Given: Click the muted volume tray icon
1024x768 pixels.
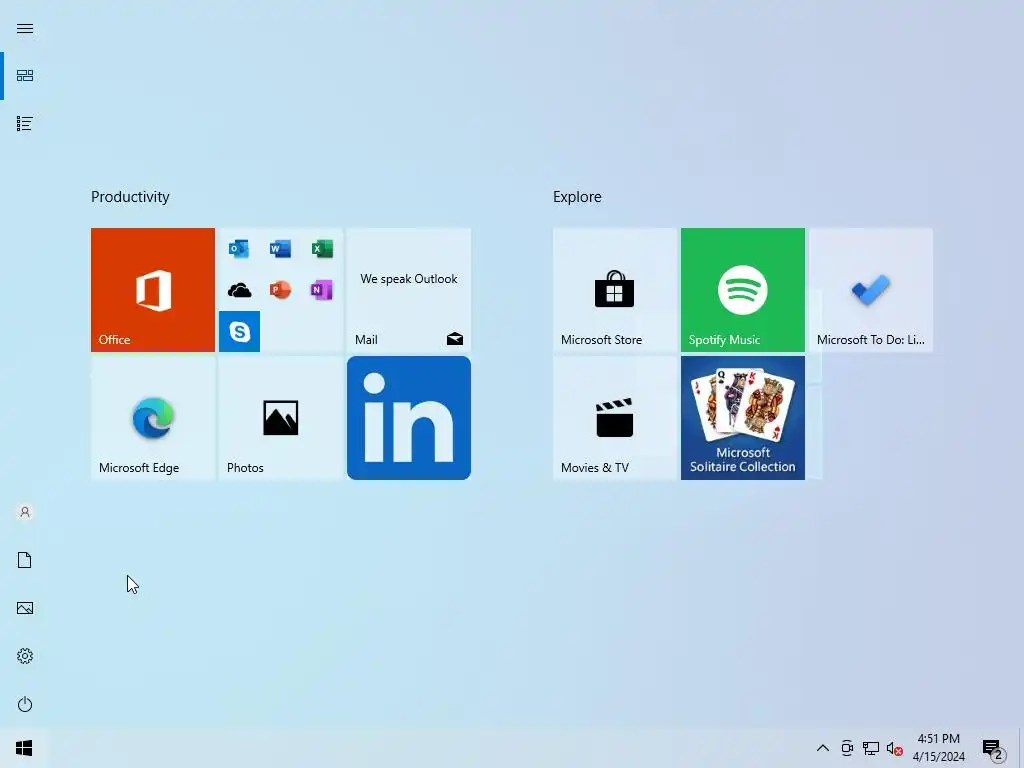Looking at the screenshot, I should tap(894, 748).
